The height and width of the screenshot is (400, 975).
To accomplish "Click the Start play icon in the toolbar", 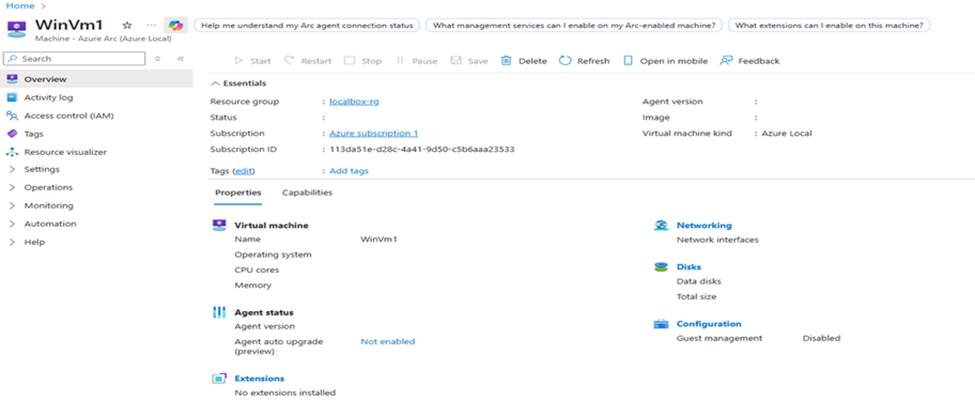I will click(x=239, y=61).
